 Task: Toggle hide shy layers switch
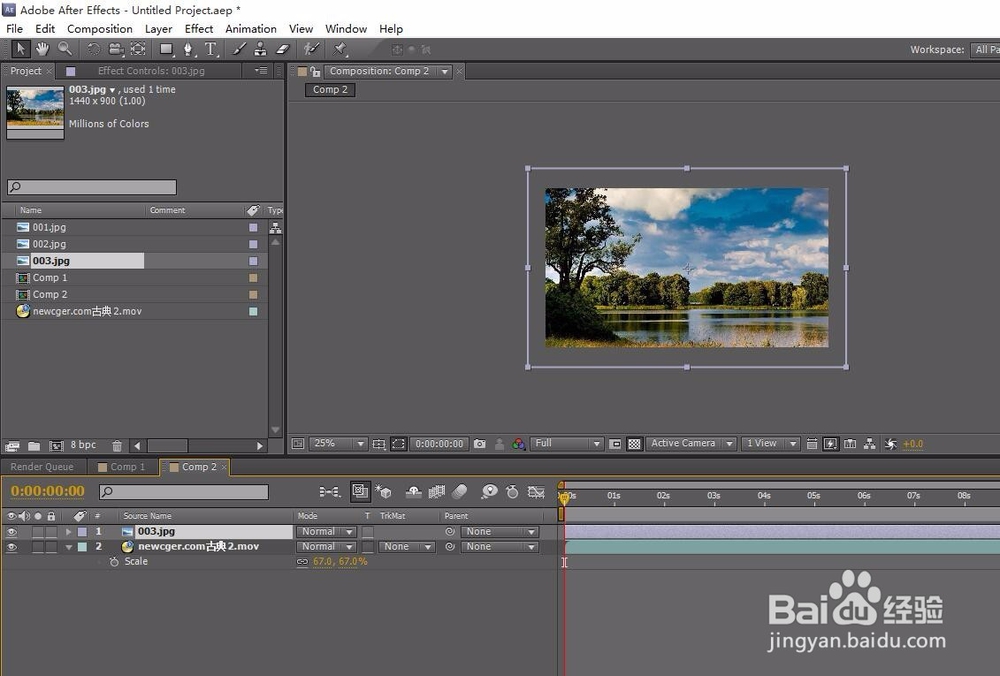click(413, 492)
